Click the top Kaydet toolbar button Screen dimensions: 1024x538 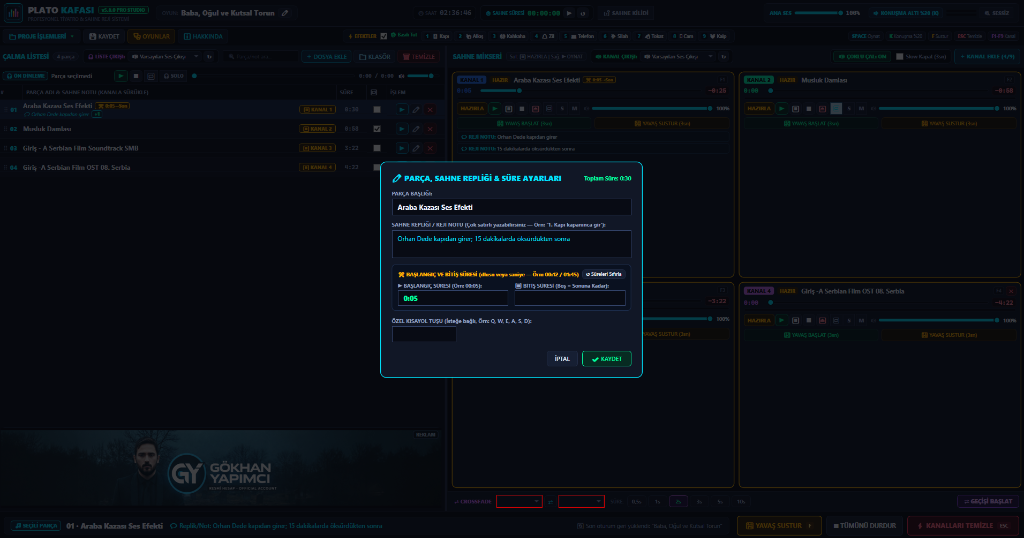[x=104, y=37]
